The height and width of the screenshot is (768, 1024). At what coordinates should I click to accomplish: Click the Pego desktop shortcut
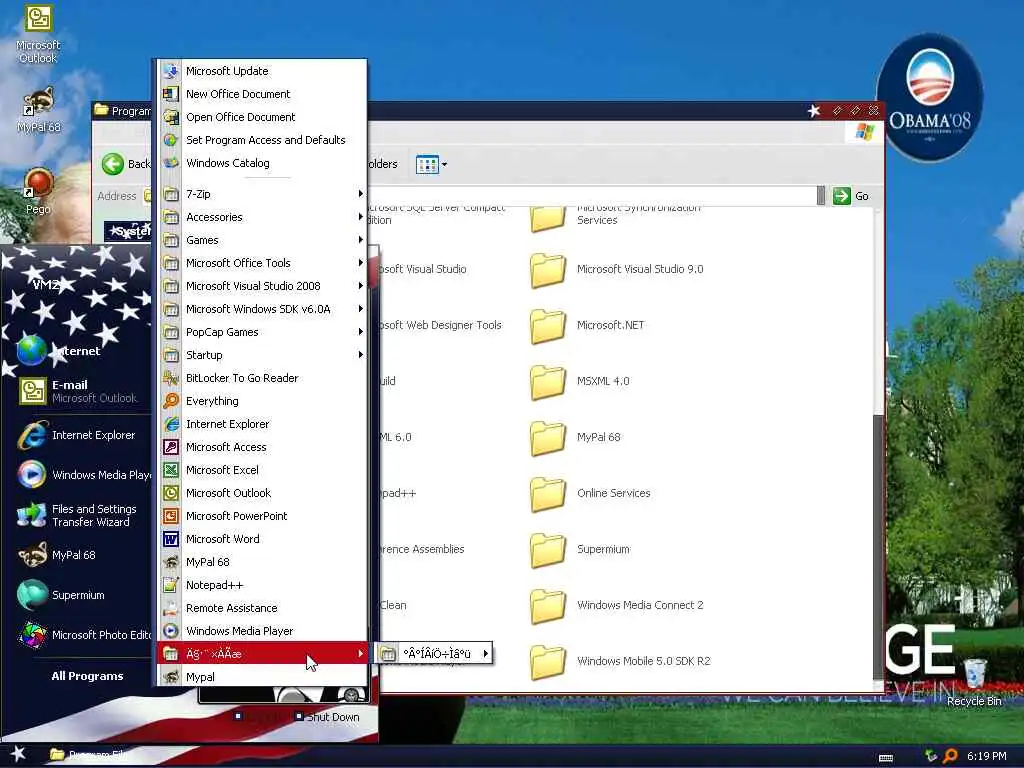pyautogui.click(x=39, y=192)
